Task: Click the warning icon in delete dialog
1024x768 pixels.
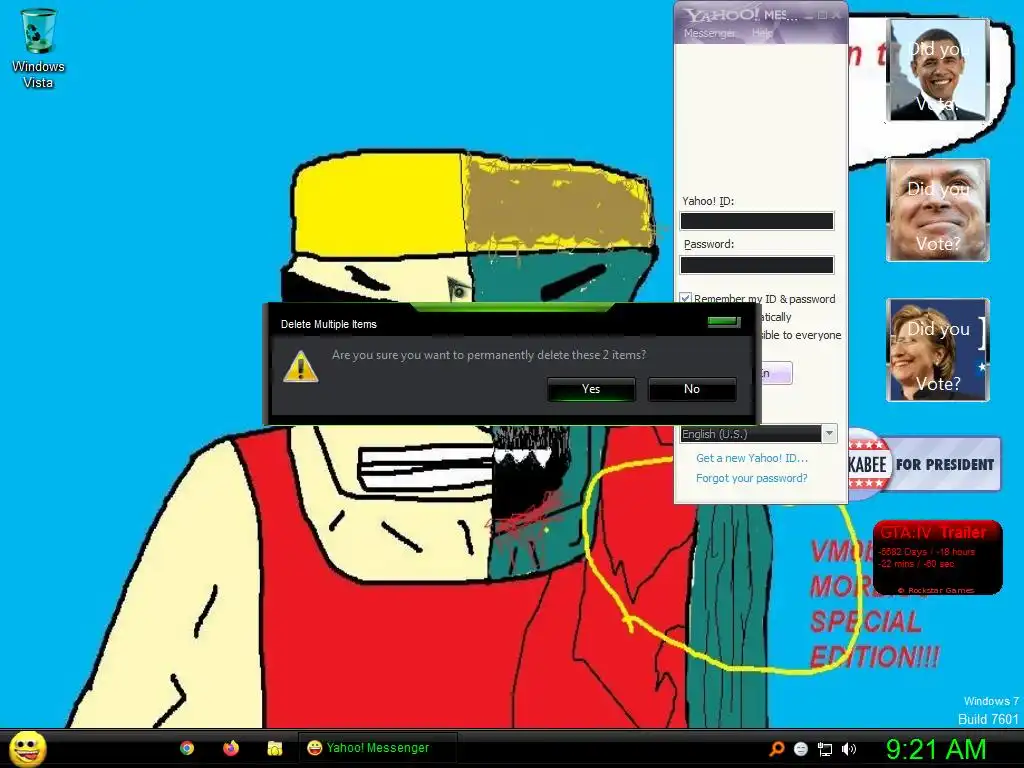Action: point(300,366)
